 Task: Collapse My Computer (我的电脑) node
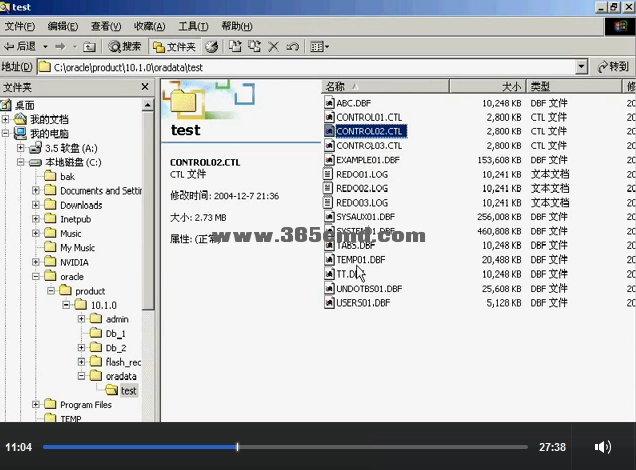pos(6,133)
